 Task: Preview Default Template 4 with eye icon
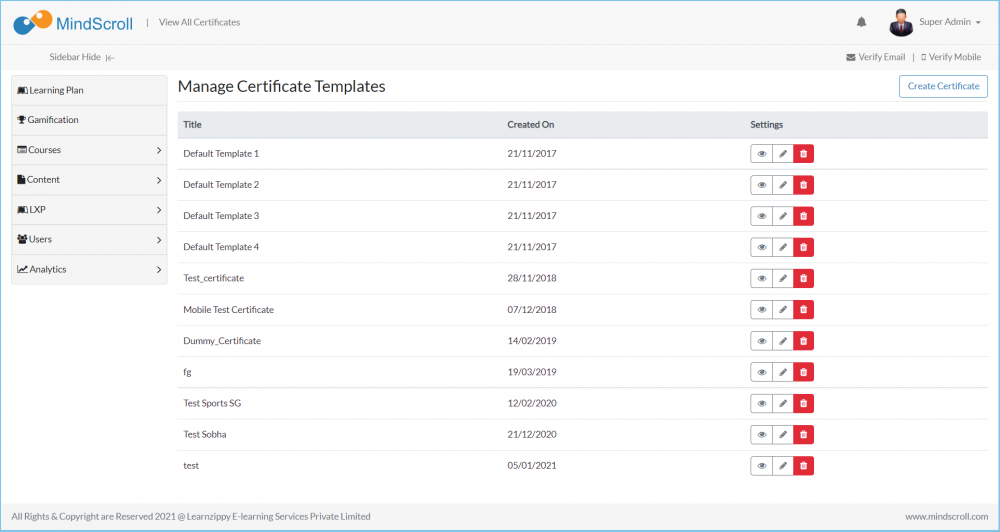(x=761, y=248)
